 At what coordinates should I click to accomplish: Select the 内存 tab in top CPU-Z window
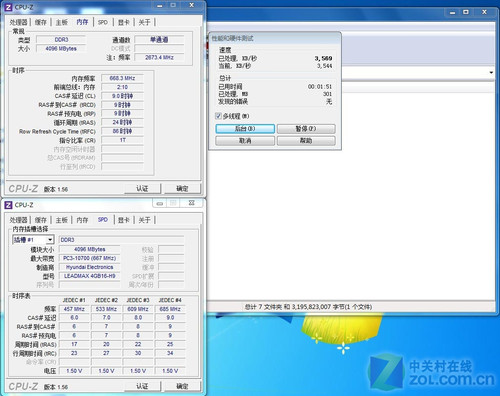point(82,22)
